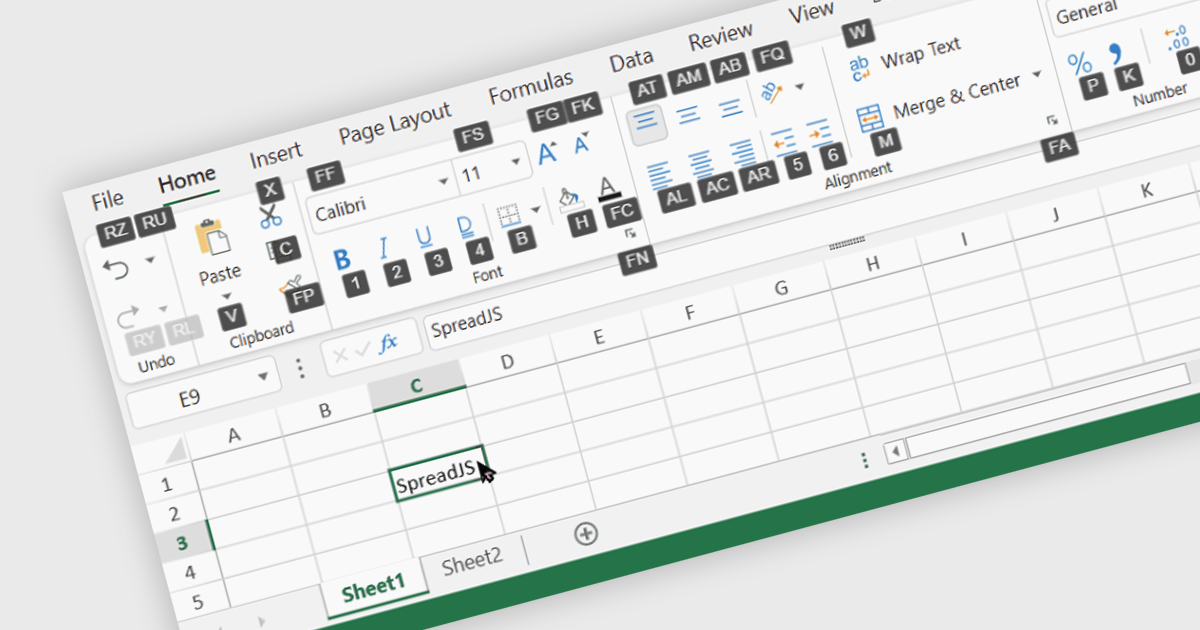Add a new sheet with plus icon

[x=586, y=533]
